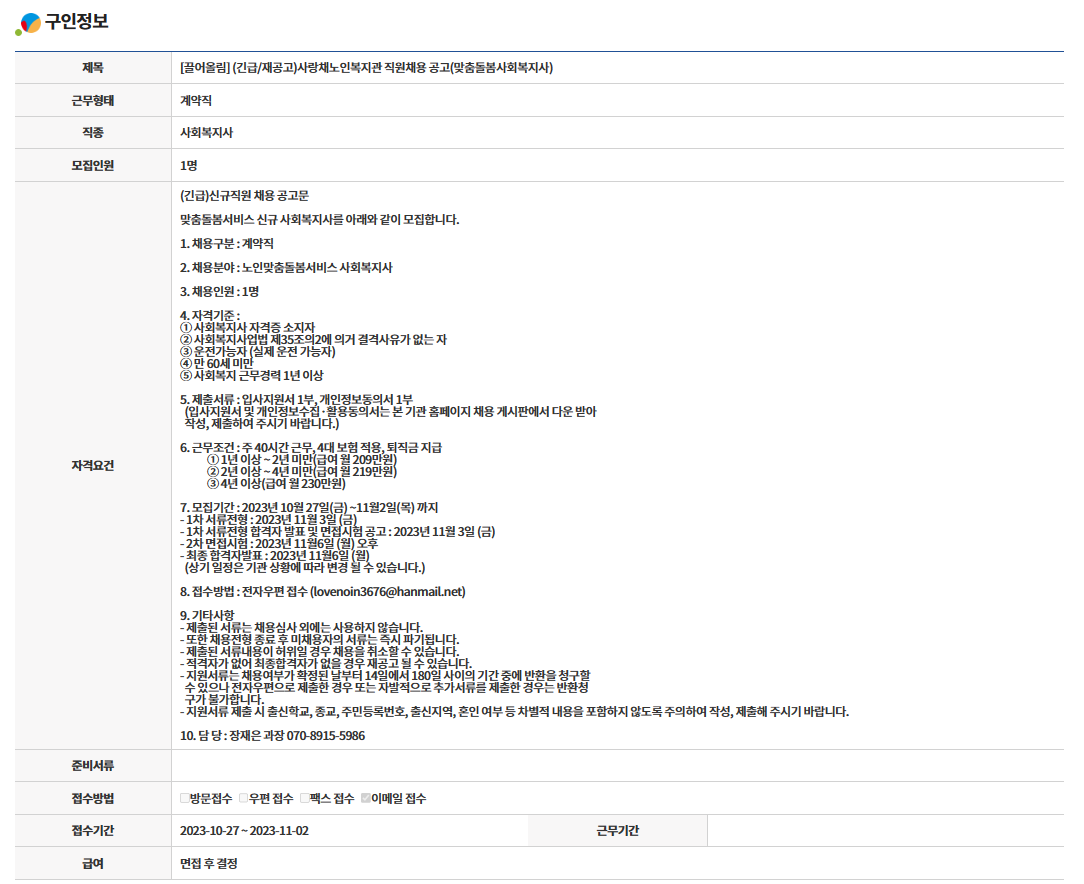Click the colorful 구인정보 logo icon
Image resolution: width=1084 pixels, height=884 pixels.
pos(28,23)
